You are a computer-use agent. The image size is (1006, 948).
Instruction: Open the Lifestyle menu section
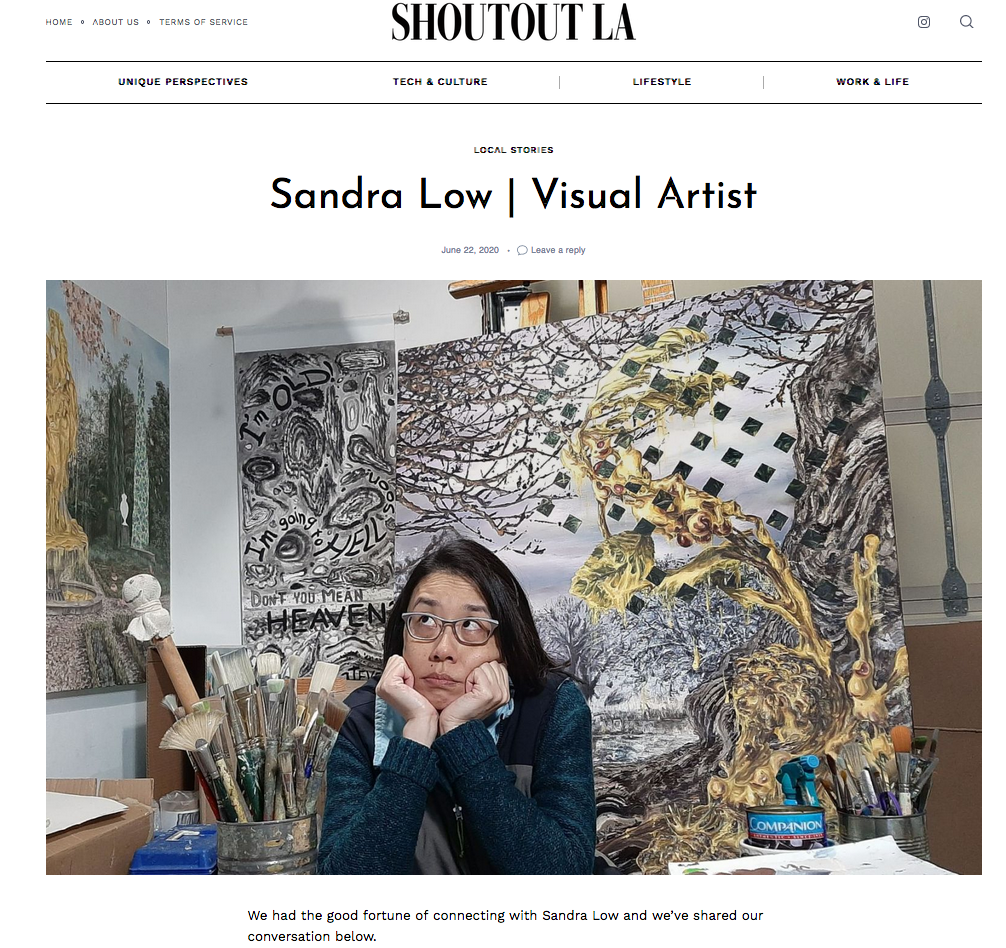pyautogui.click(x=661, y=81)
